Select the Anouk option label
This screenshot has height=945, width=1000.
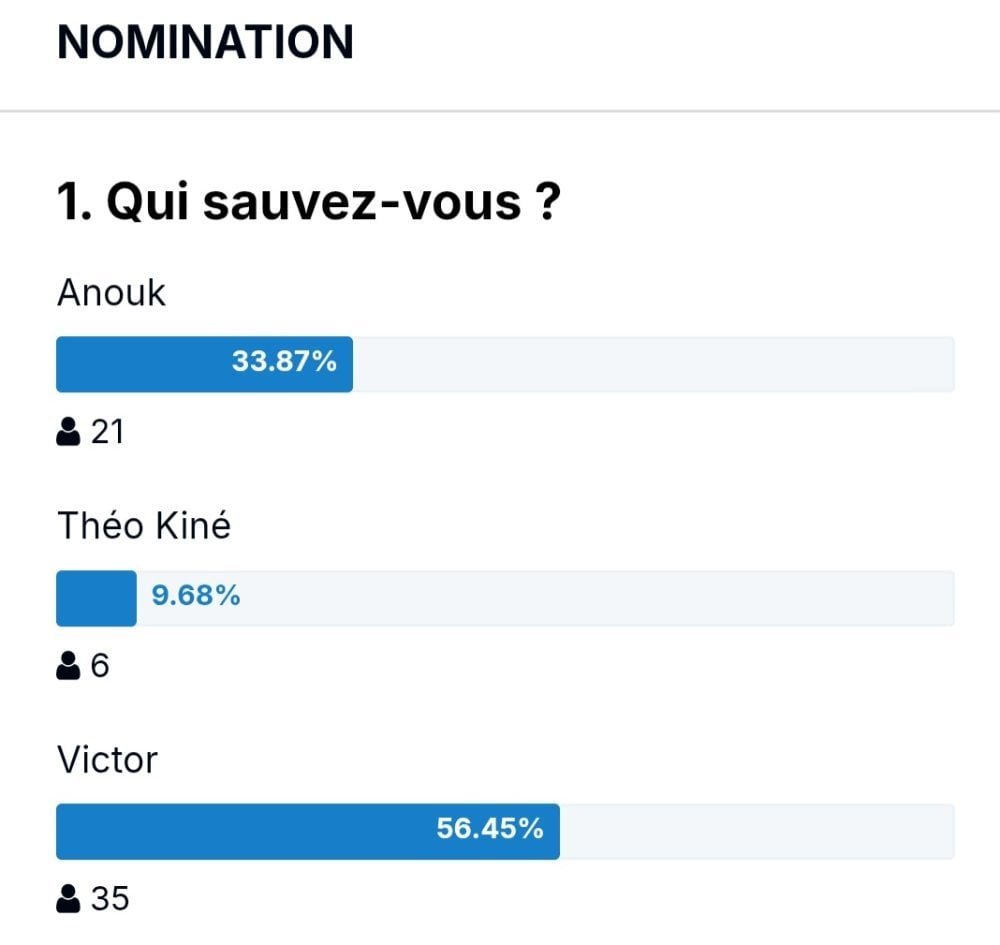click(111, 293)
